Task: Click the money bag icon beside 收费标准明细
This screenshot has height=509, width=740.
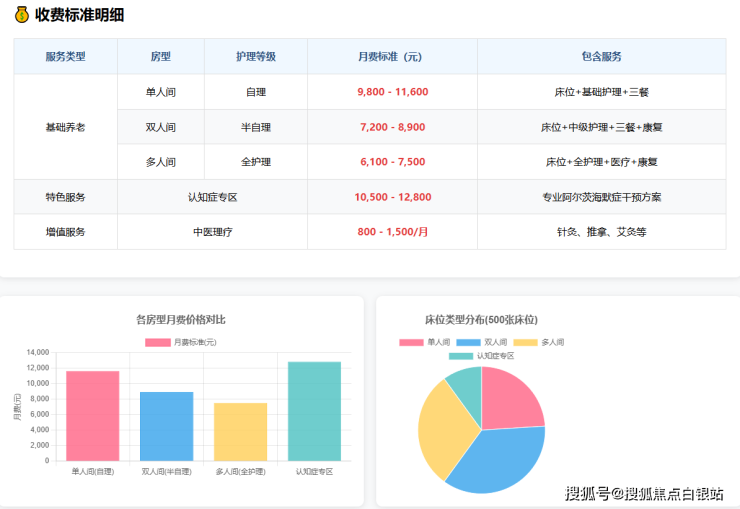Action: tap(21, 15)
